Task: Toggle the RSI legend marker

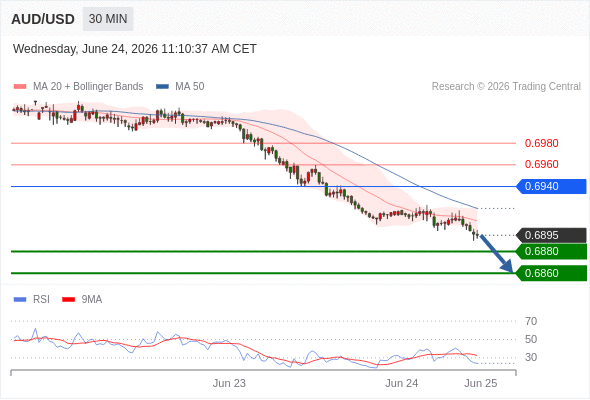Action: click(20, 300)
